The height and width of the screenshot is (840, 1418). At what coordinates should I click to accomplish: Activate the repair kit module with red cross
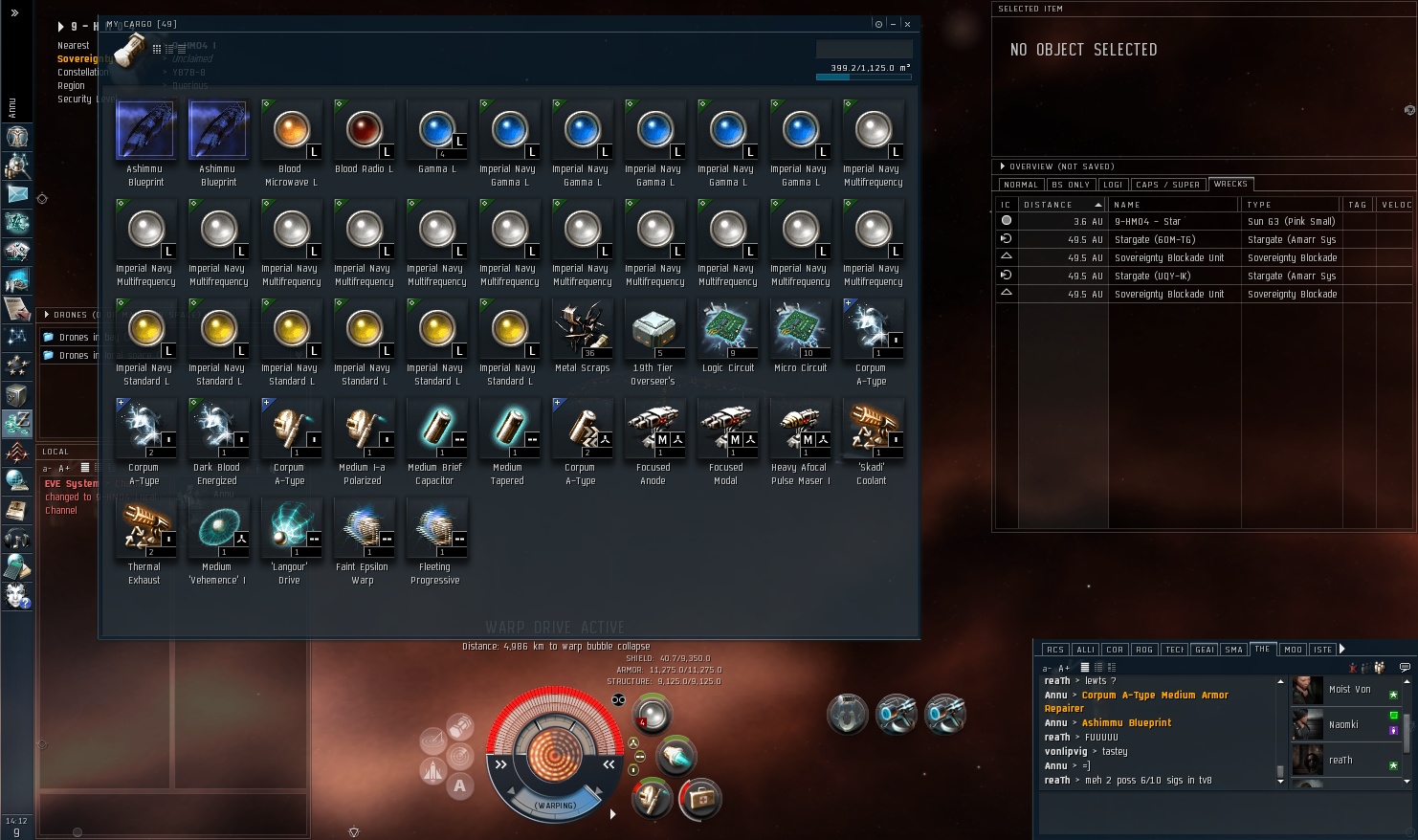[700, 799]
